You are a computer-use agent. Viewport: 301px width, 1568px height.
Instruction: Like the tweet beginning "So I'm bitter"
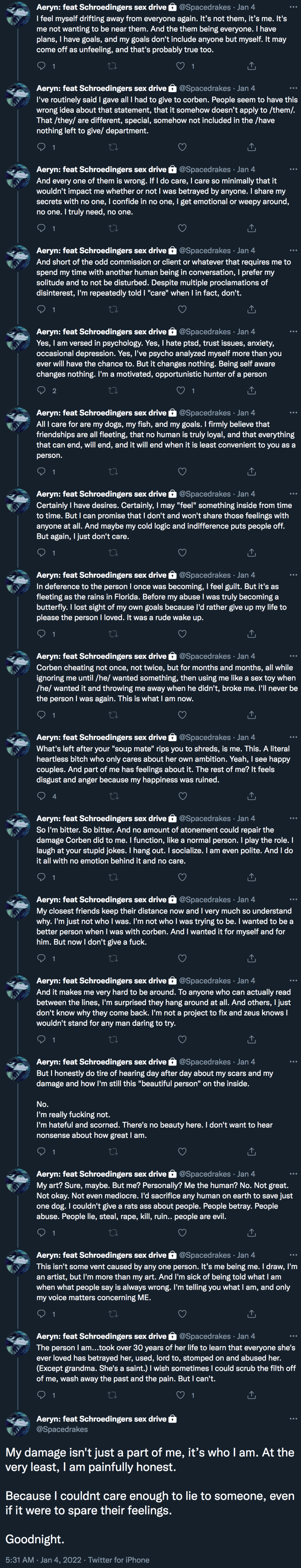coord(182,877)
